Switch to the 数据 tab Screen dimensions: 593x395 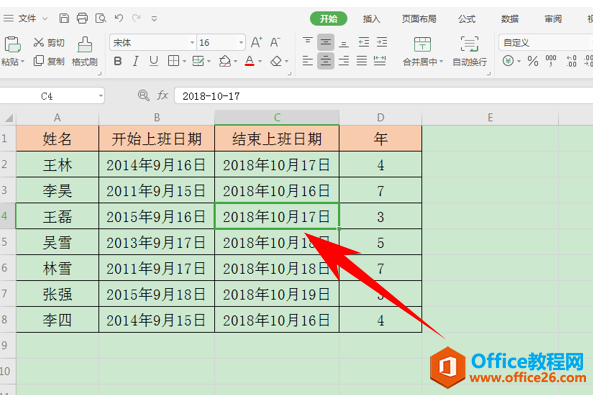(510, 19)
